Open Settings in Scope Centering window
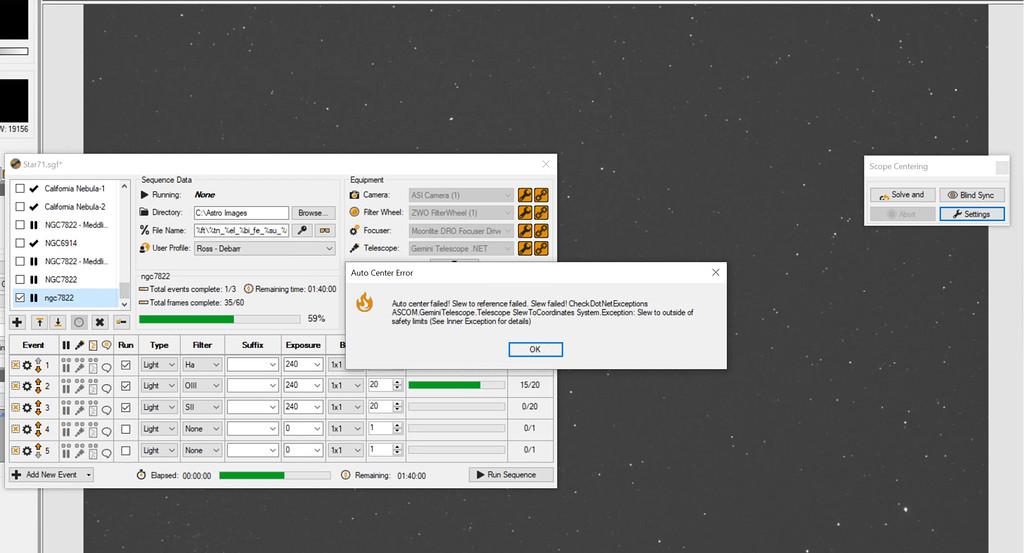The height and width of the screenshot is (553, 1024). tap(972, 213)
